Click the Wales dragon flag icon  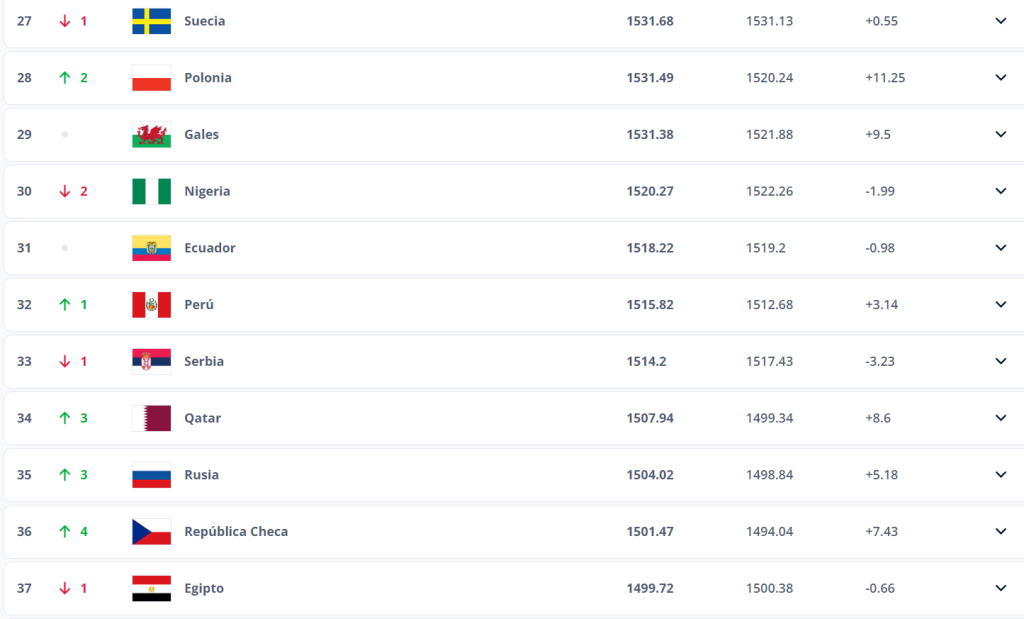coord(151,135)
